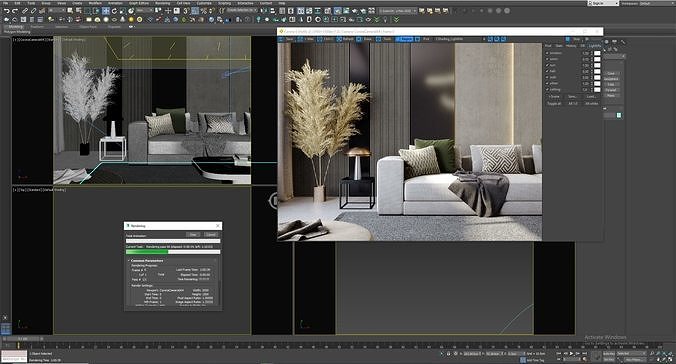Click the All white LightMix button
676x364 pixels.
coord(591,104)
